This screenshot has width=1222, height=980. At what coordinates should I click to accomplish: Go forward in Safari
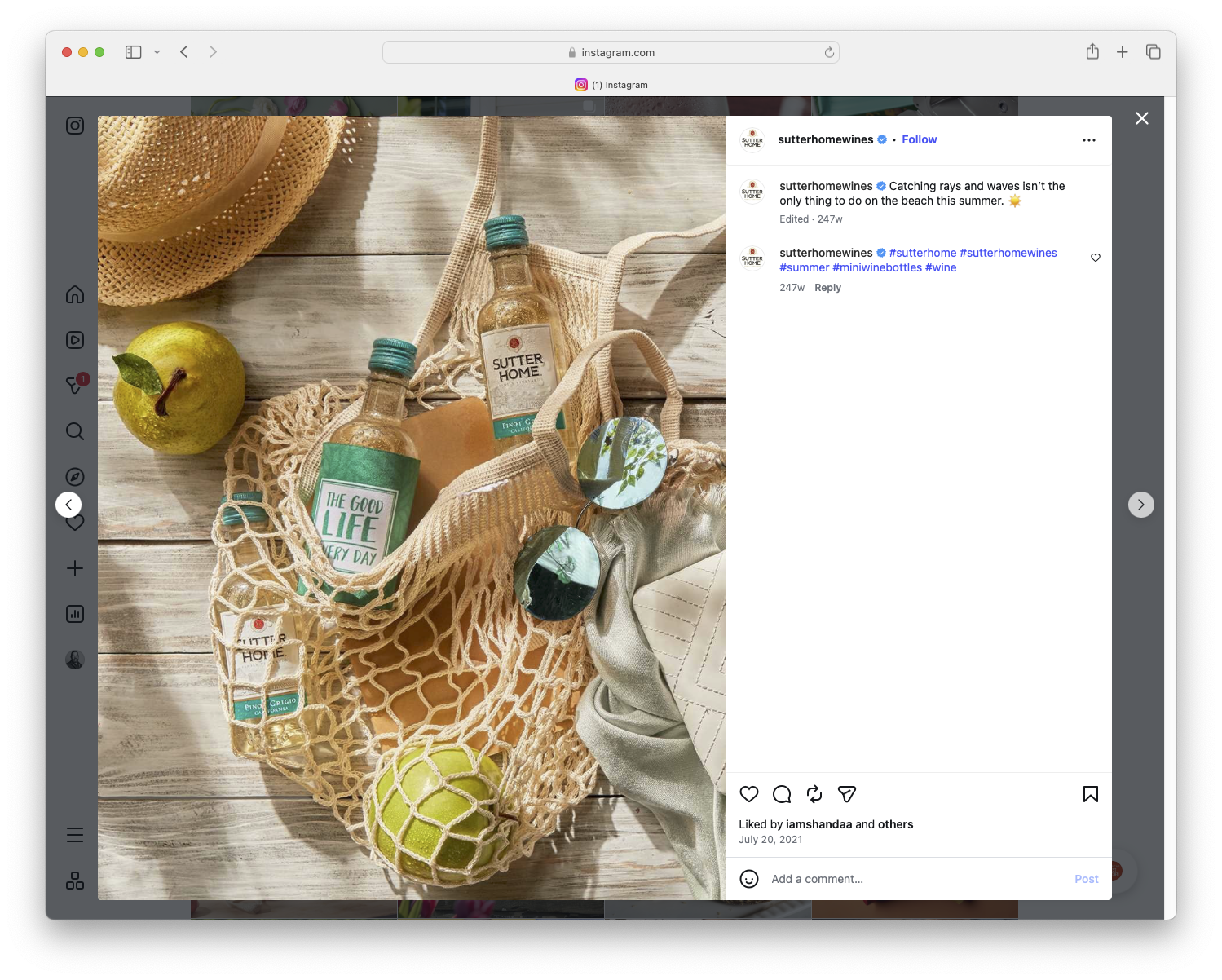click(213, 52)
